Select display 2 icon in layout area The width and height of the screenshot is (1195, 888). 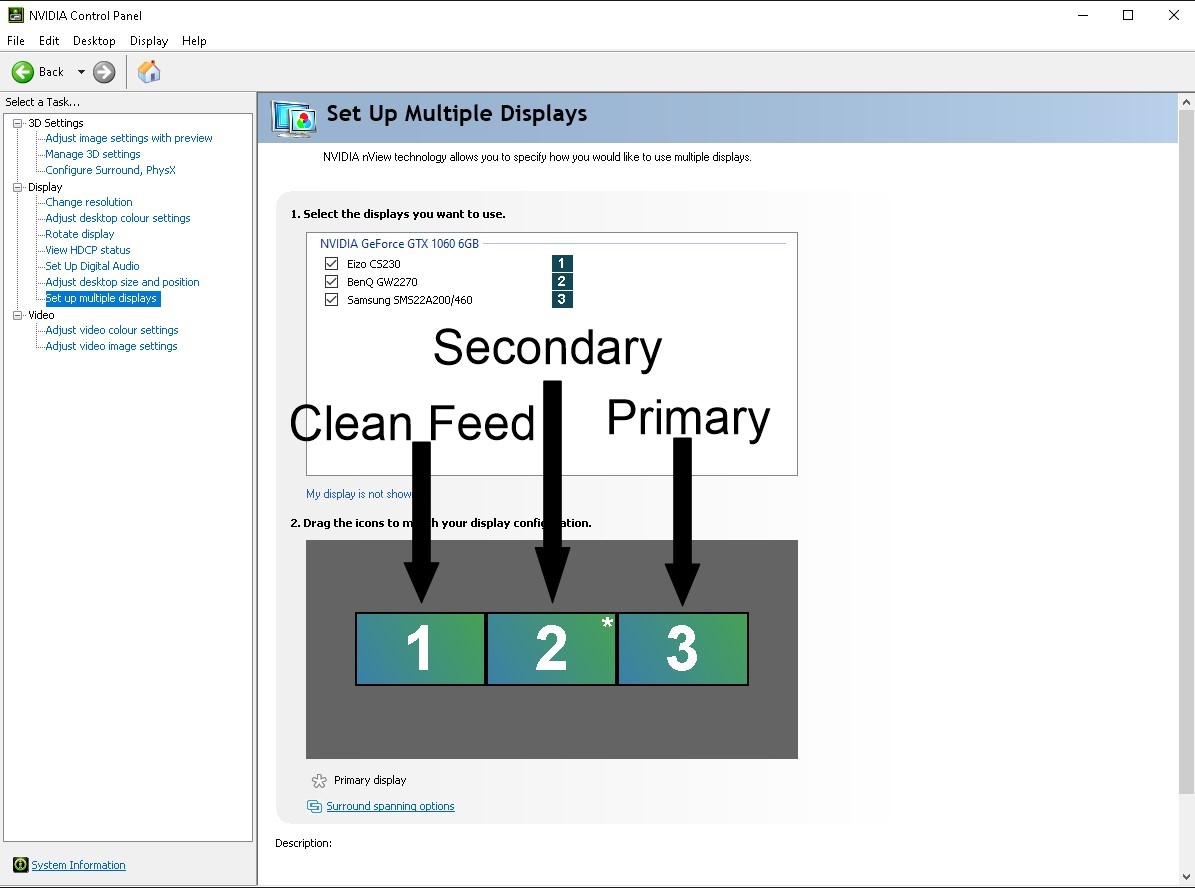click(551, 649)
